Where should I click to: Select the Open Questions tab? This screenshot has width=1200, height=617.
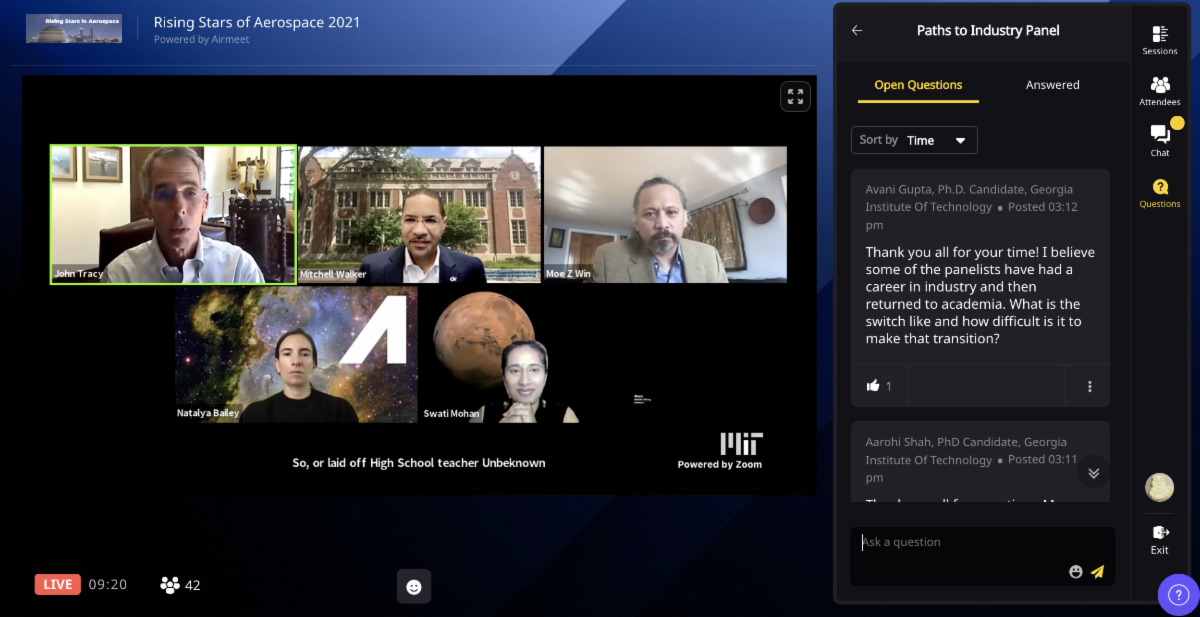coord(918,85)
